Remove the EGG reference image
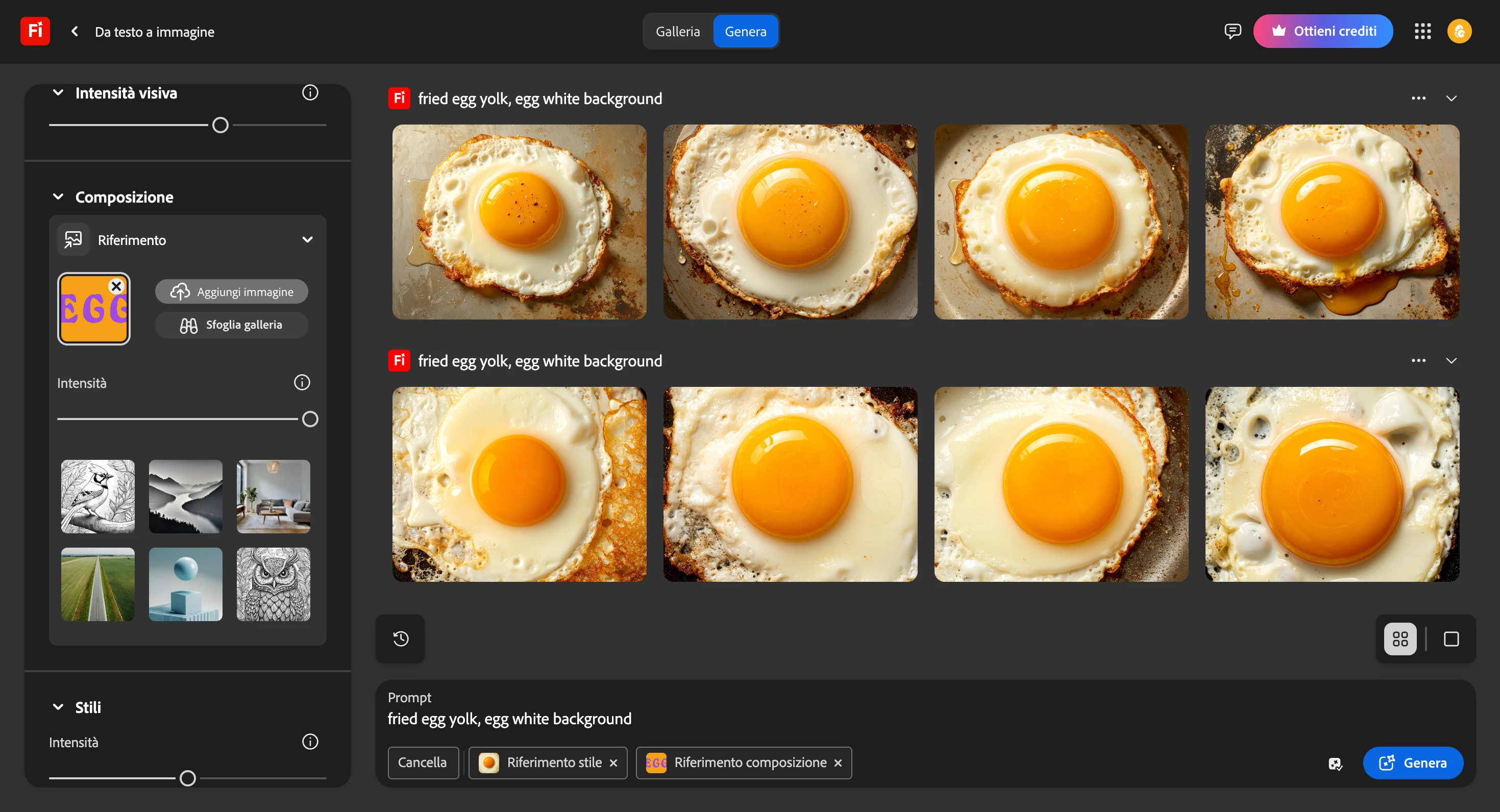The image size is (1500, 812). click(116, 286)
